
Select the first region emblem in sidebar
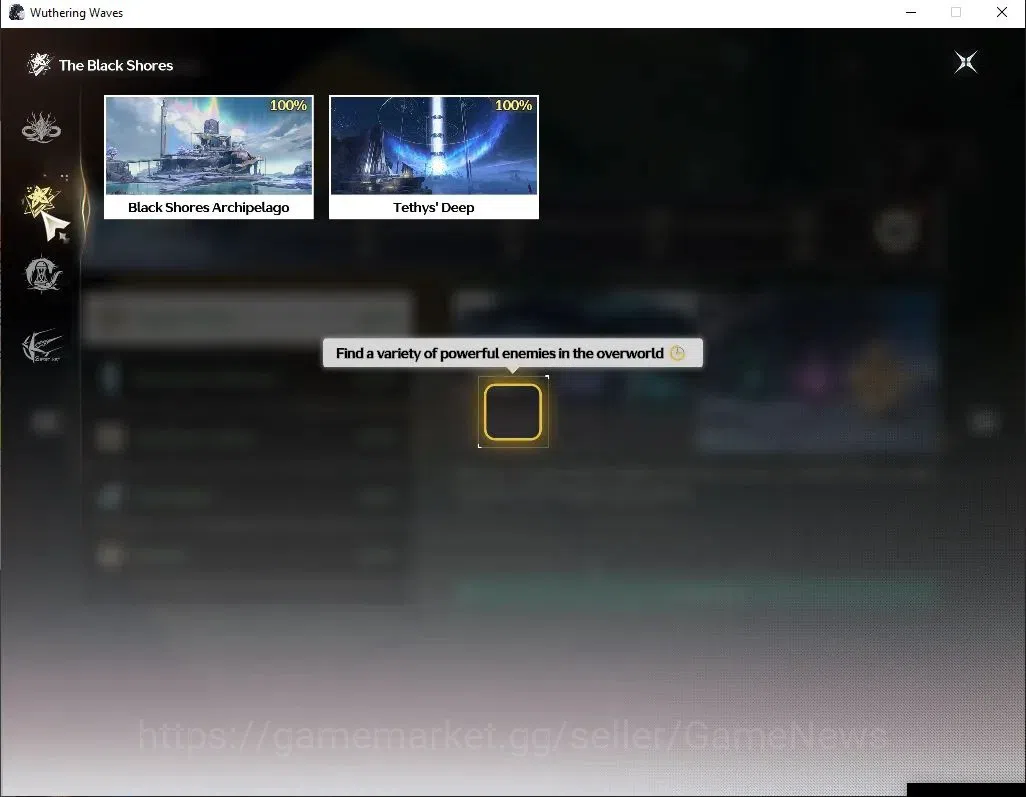[x=41, y=128]
